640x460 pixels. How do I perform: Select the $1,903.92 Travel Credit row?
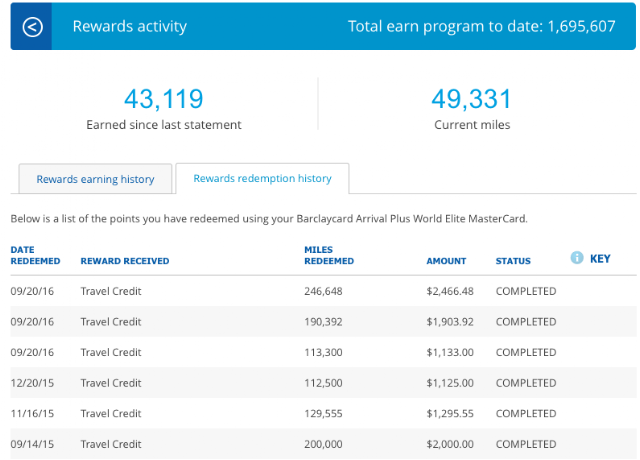(x=323, y=322)
